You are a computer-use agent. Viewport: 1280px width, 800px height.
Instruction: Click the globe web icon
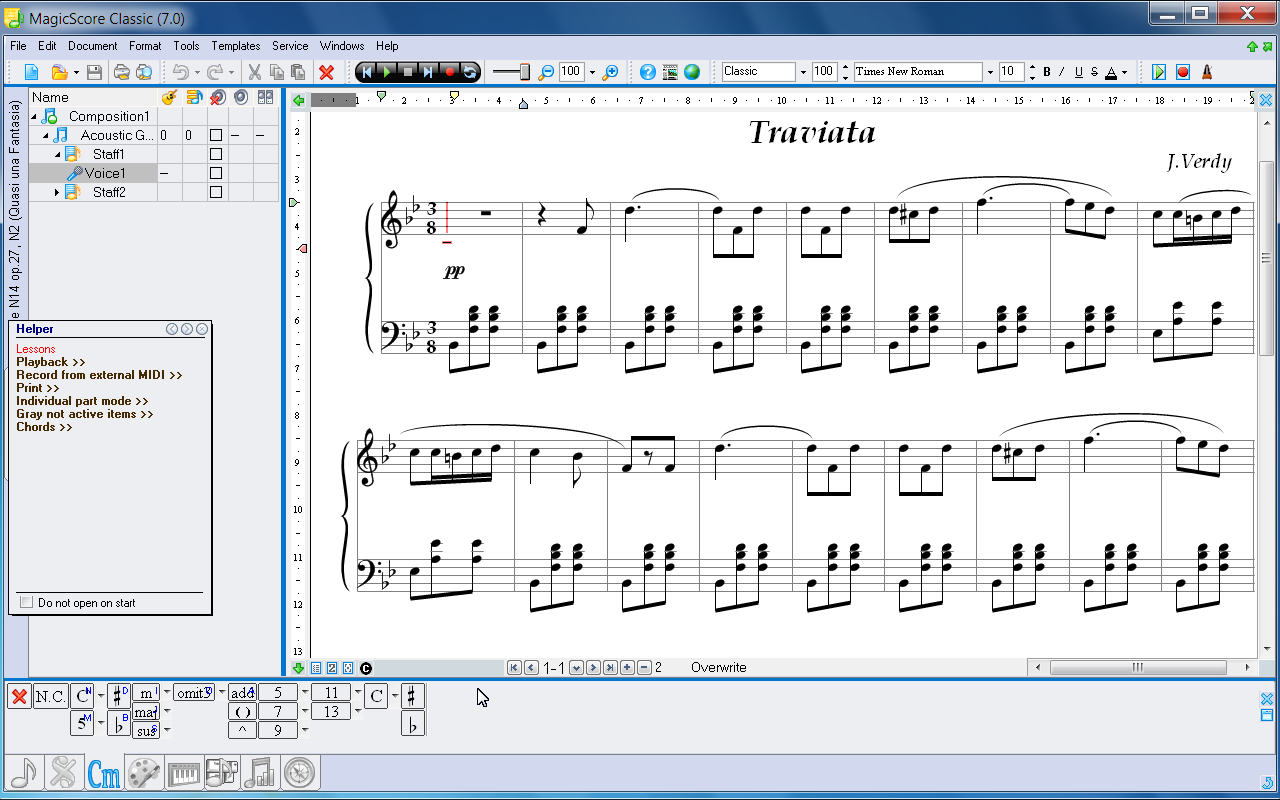pos(692,72)
